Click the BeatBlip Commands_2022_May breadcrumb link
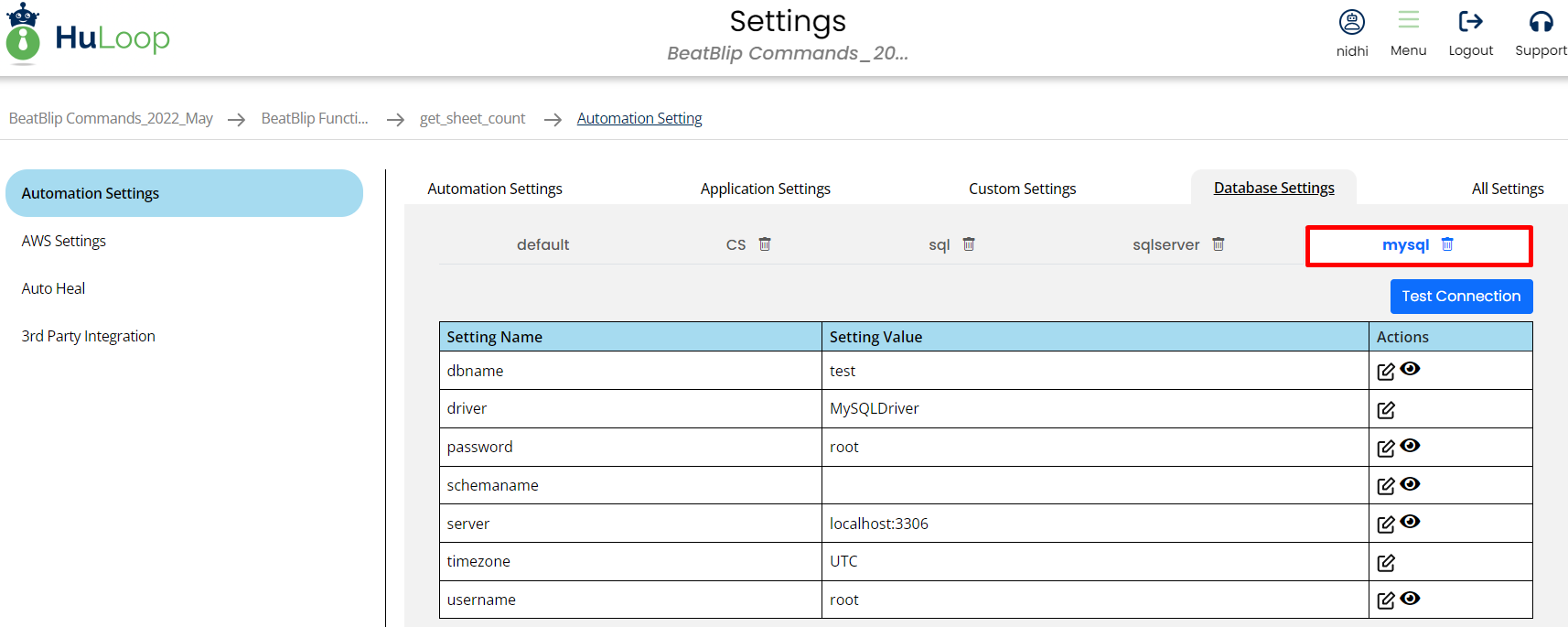 tap(111, 118)
